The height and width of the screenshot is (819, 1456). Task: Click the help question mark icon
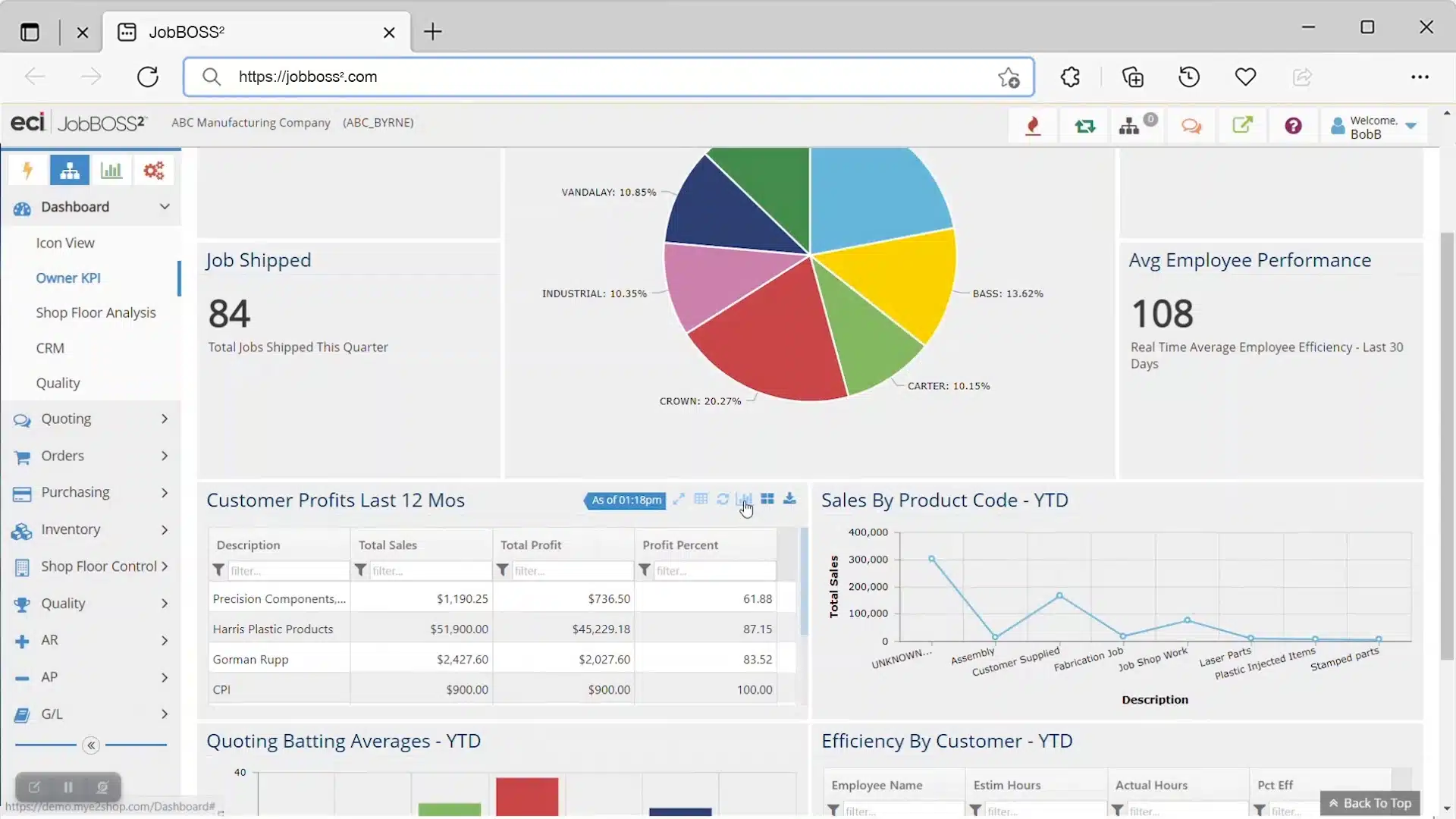[x=1292, y=126]
